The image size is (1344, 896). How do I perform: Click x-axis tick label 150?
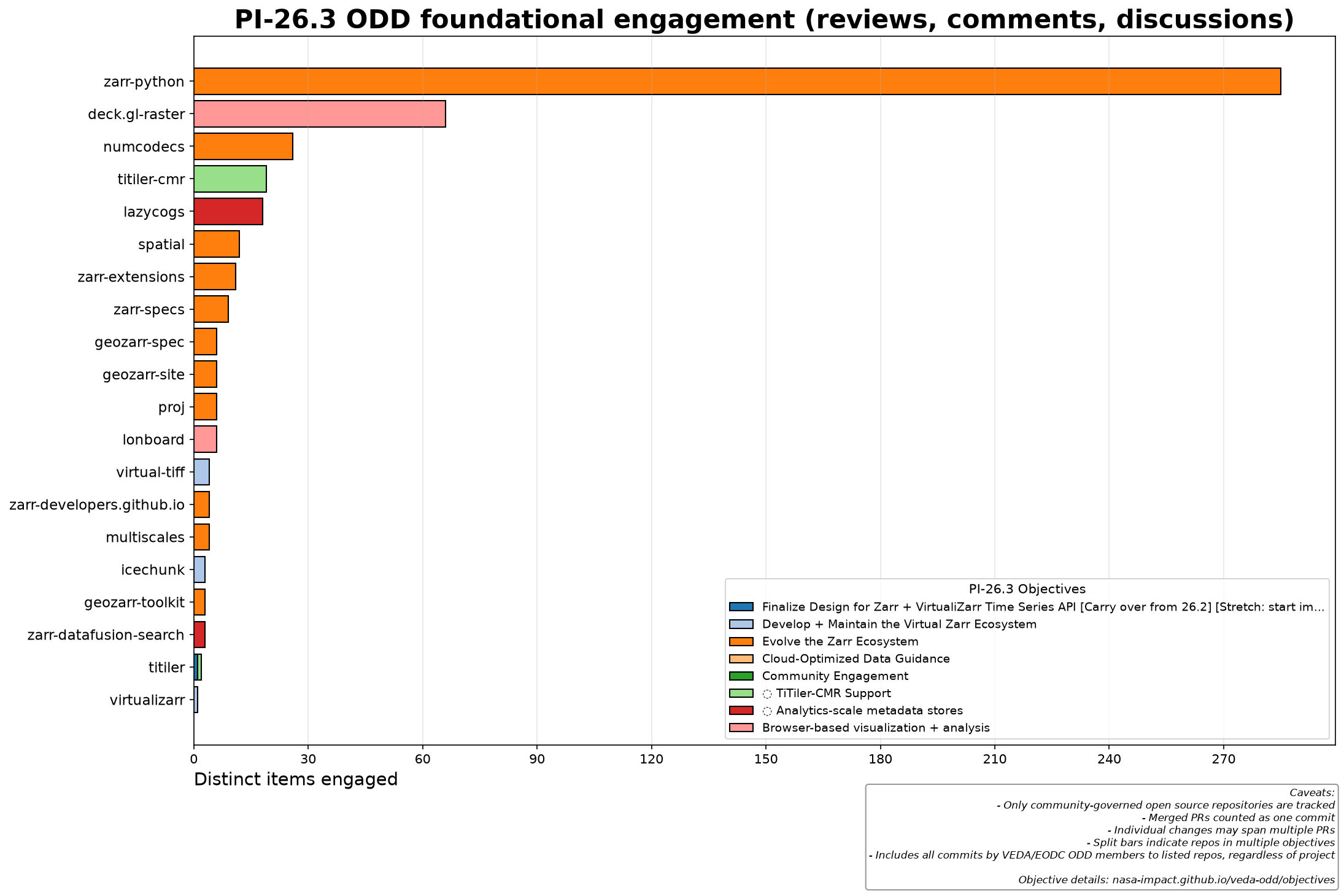766,759
